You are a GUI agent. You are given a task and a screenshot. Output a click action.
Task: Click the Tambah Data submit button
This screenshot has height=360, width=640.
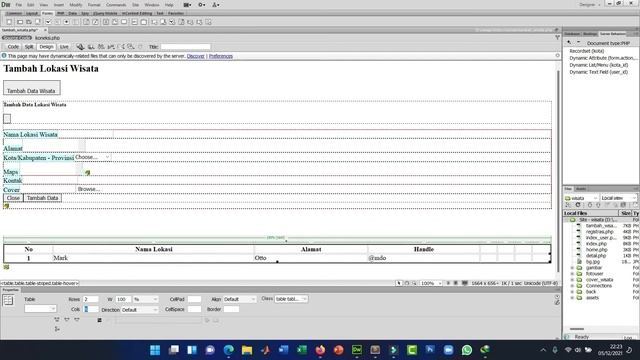42,198
